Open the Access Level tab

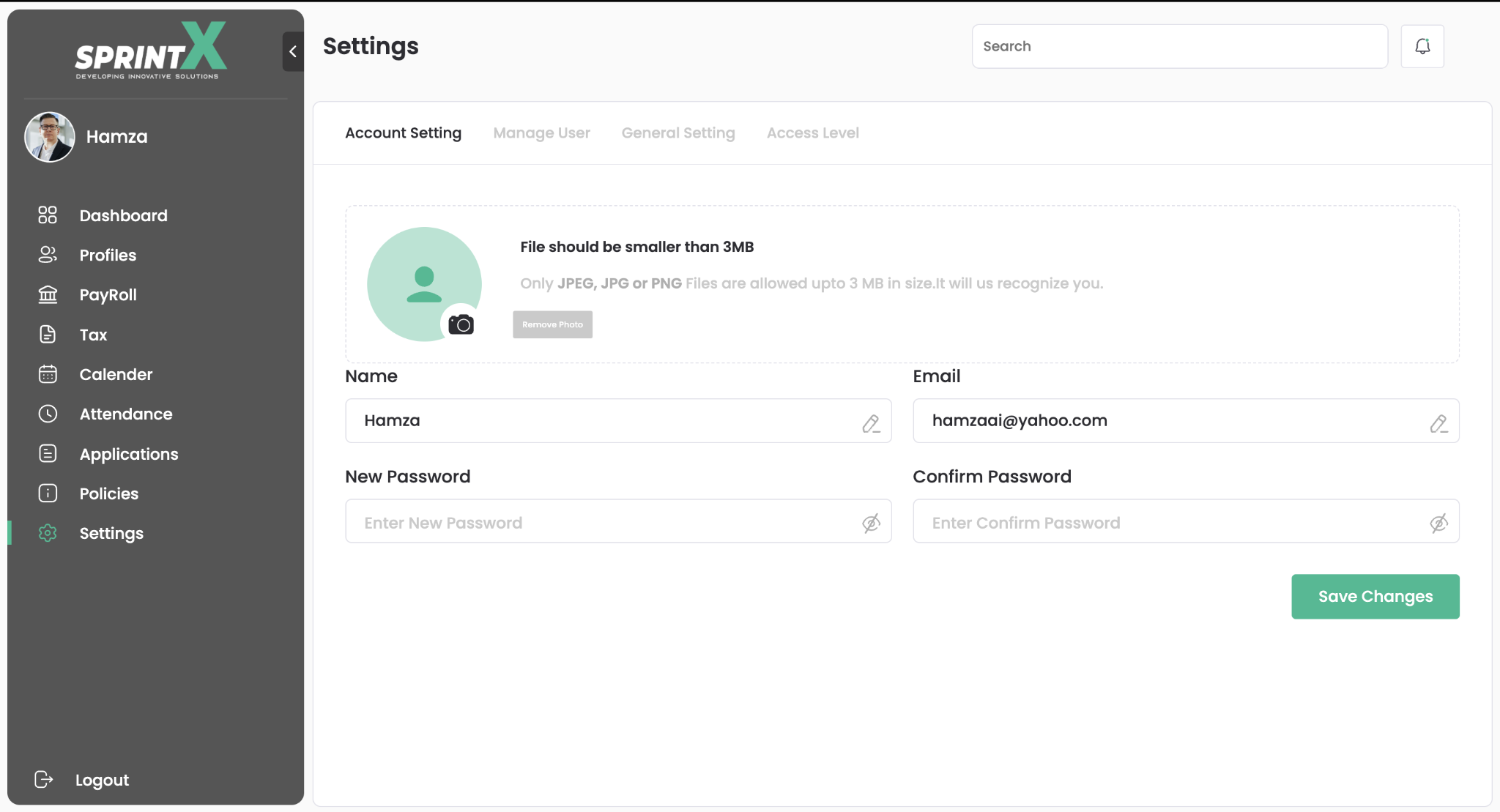pos(812,133)
